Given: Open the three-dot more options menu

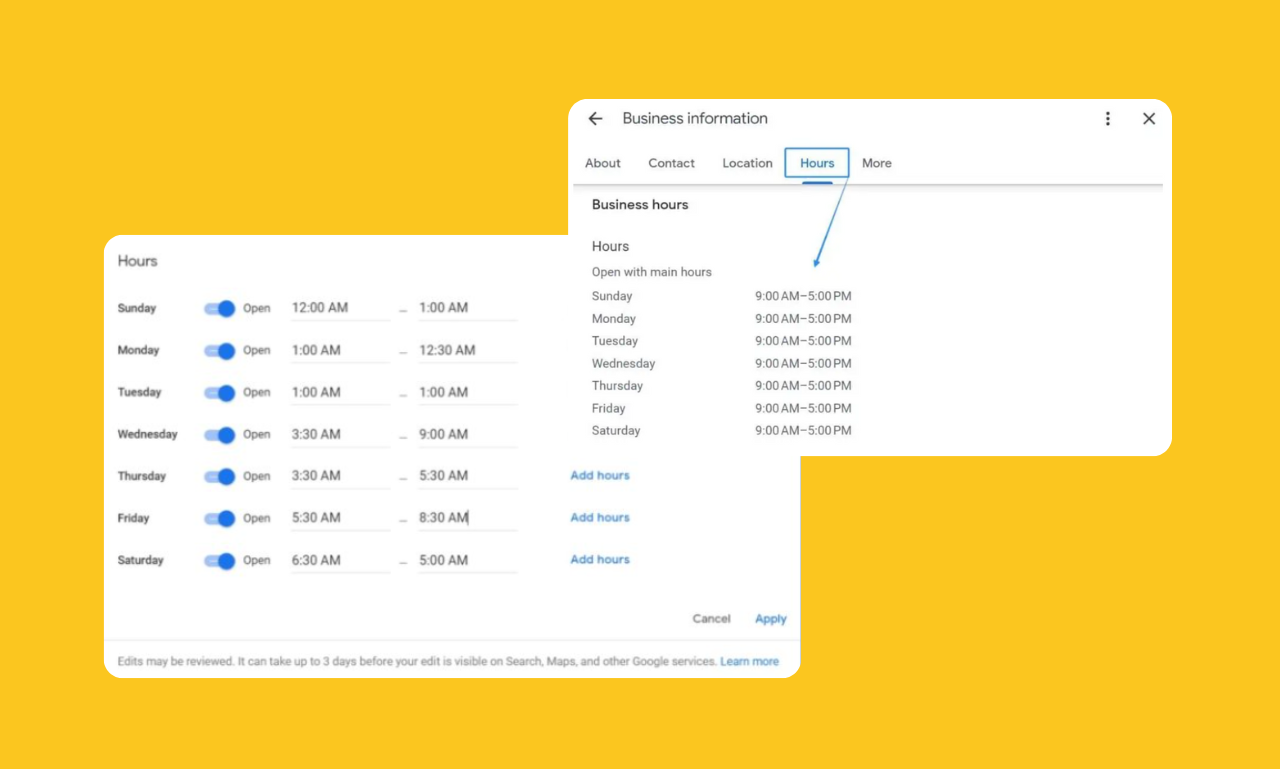Looking at the screenshot, I should coord(1107,119).
